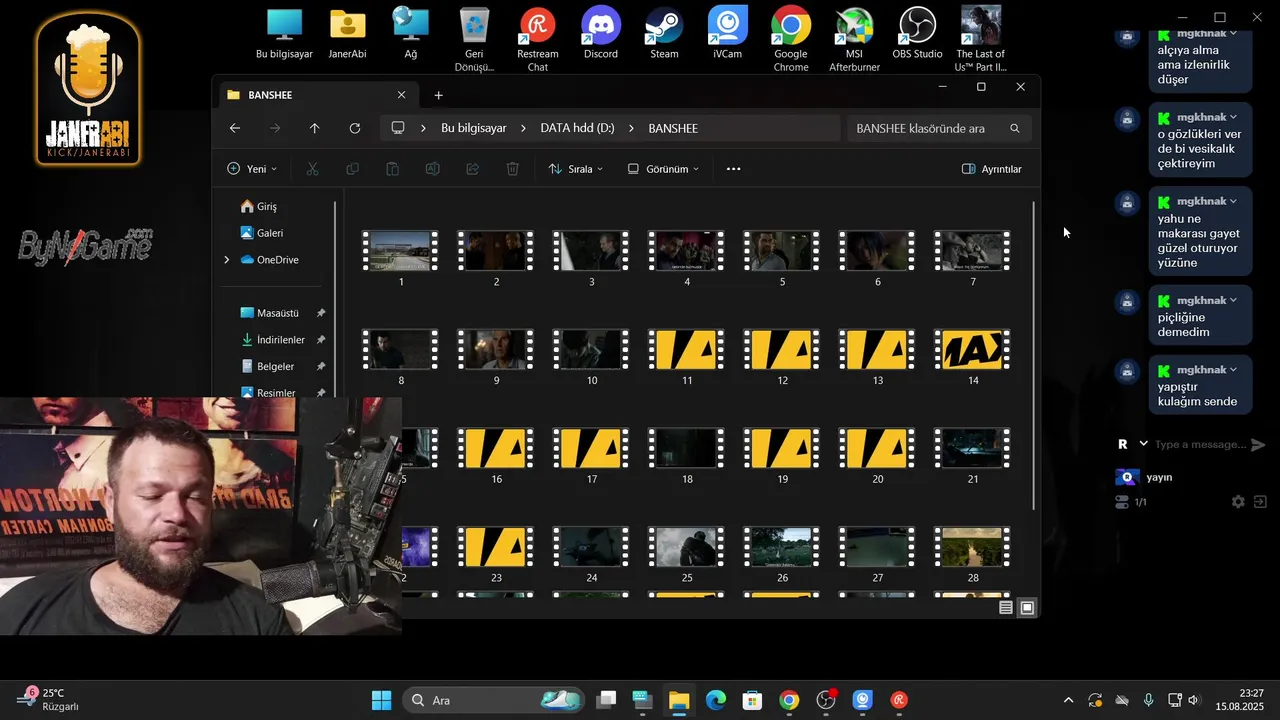Click DATA hdd (D:) breadcrumb
1280x720 pixels.
pyautogui.click(x=577, y=128)
